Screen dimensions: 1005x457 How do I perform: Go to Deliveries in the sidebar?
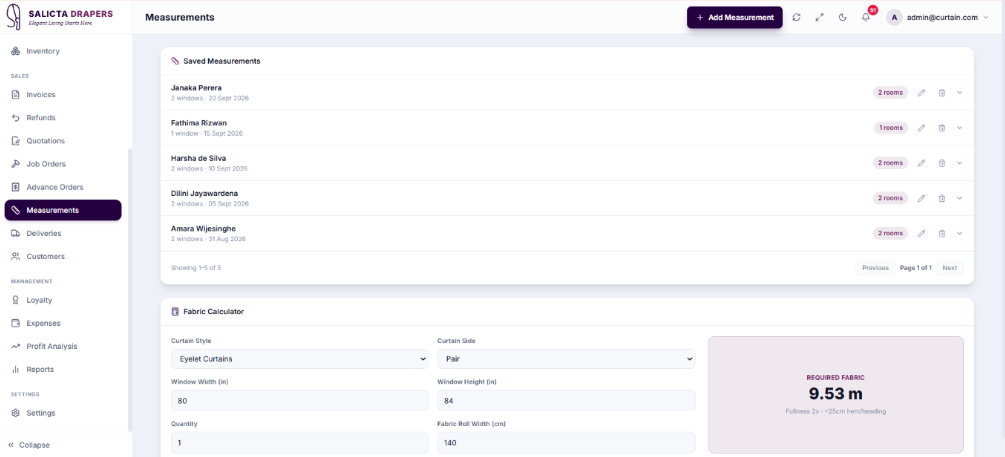(63, 233)
